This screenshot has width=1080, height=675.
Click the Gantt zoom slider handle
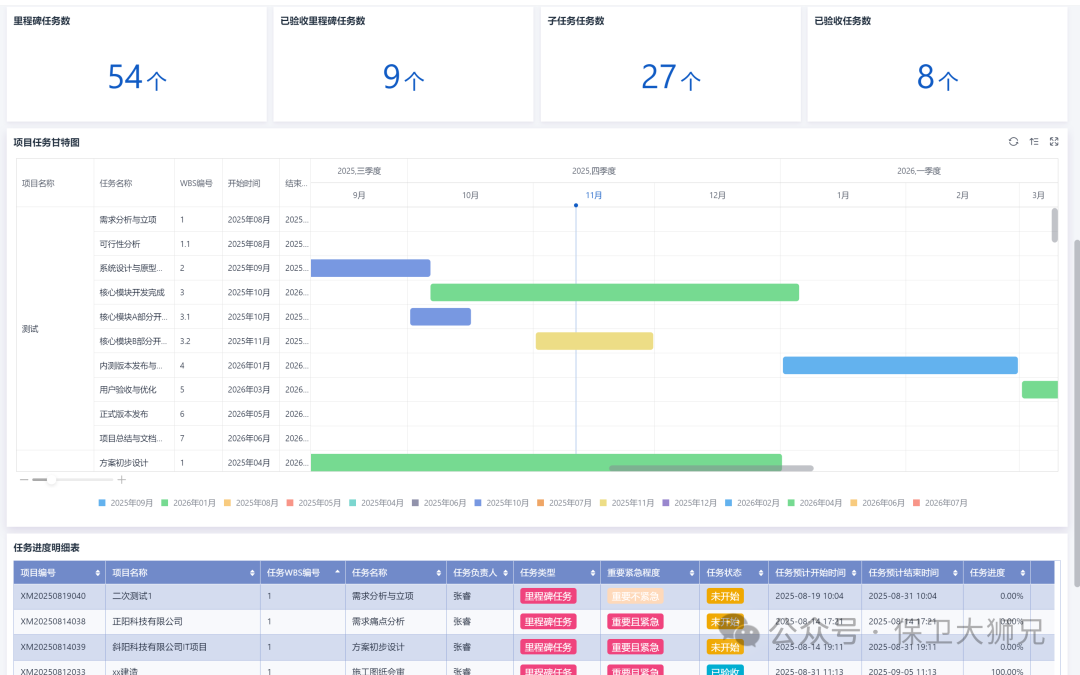pos(51,480)
